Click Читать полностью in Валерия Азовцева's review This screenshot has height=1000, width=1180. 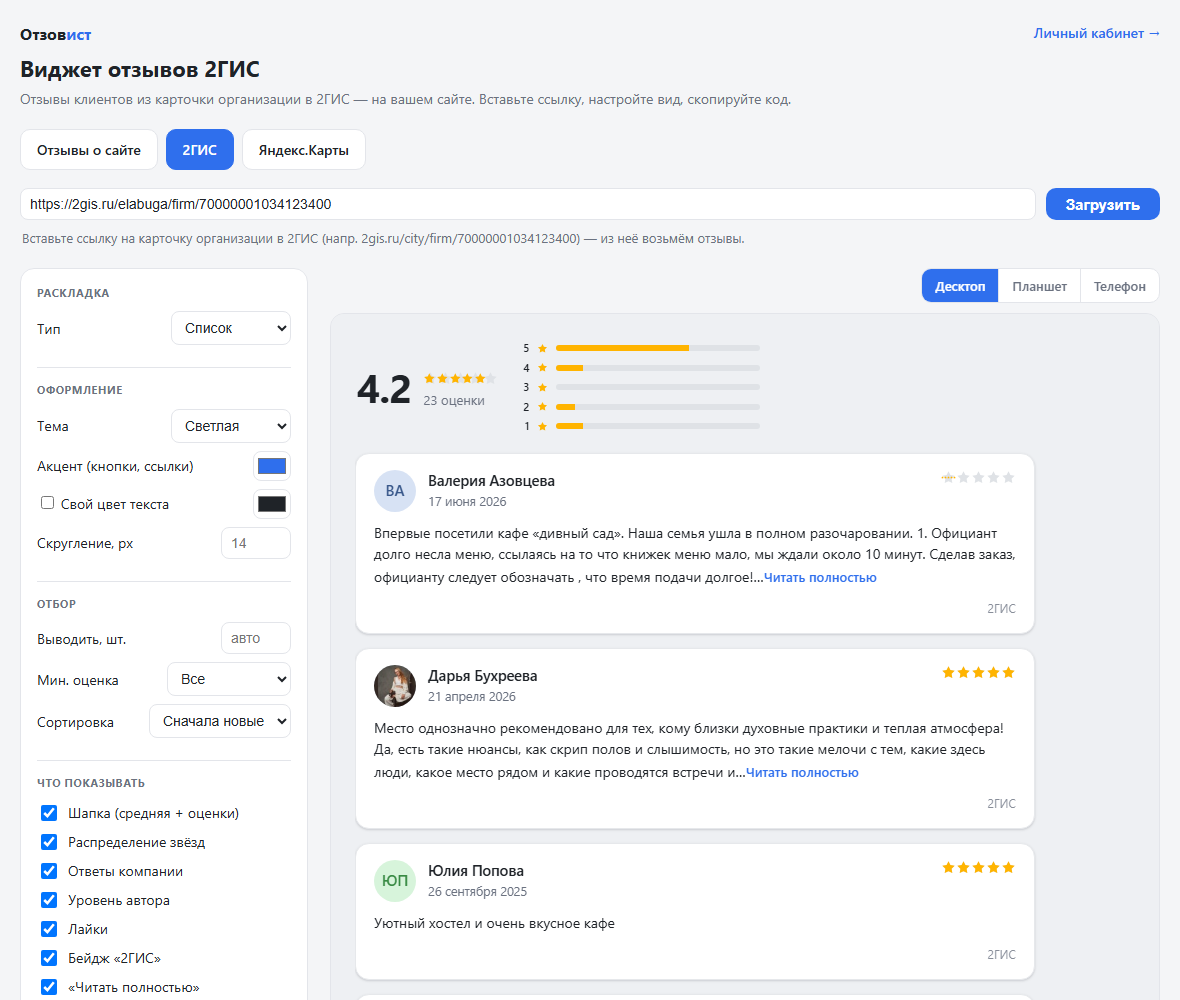[x=820, y=577]
